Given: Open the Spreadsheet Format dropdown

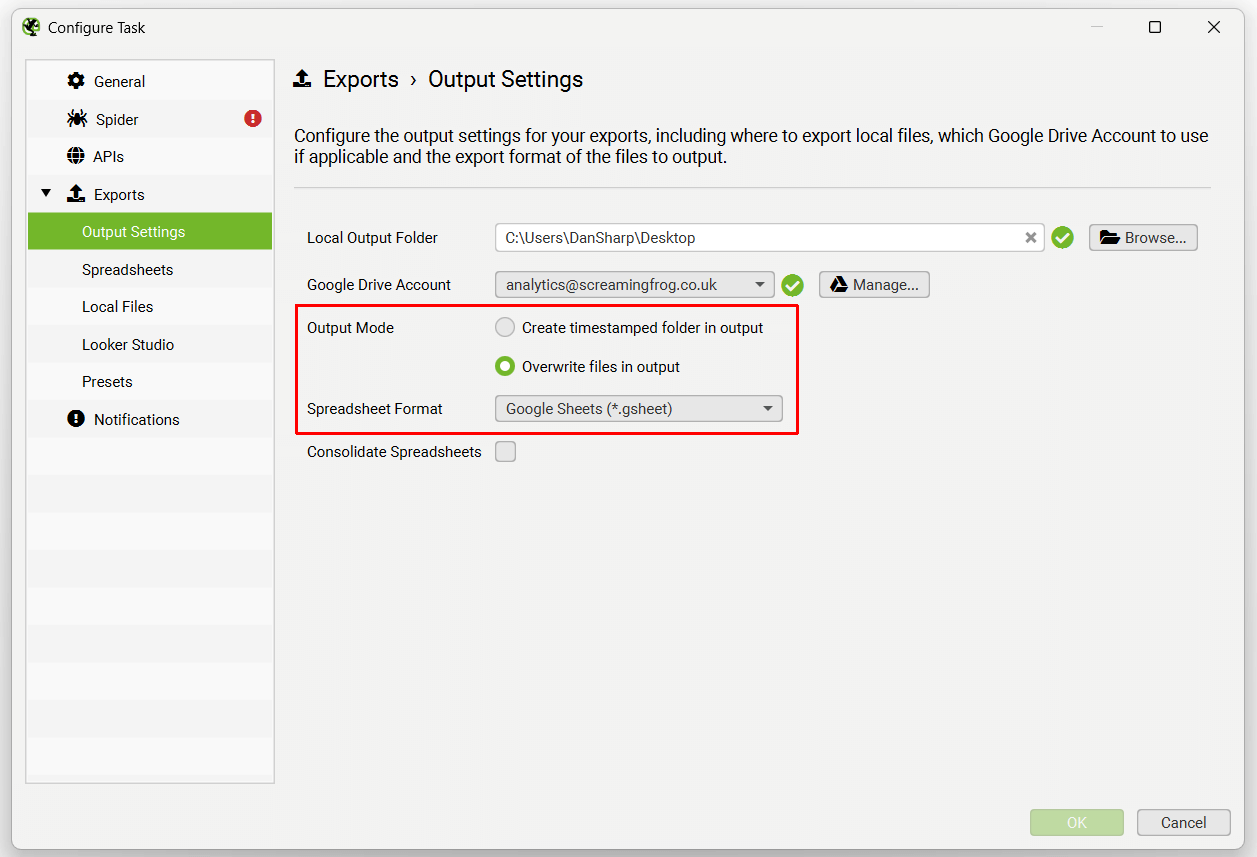Looking at the screenshot, I should 766,408.
